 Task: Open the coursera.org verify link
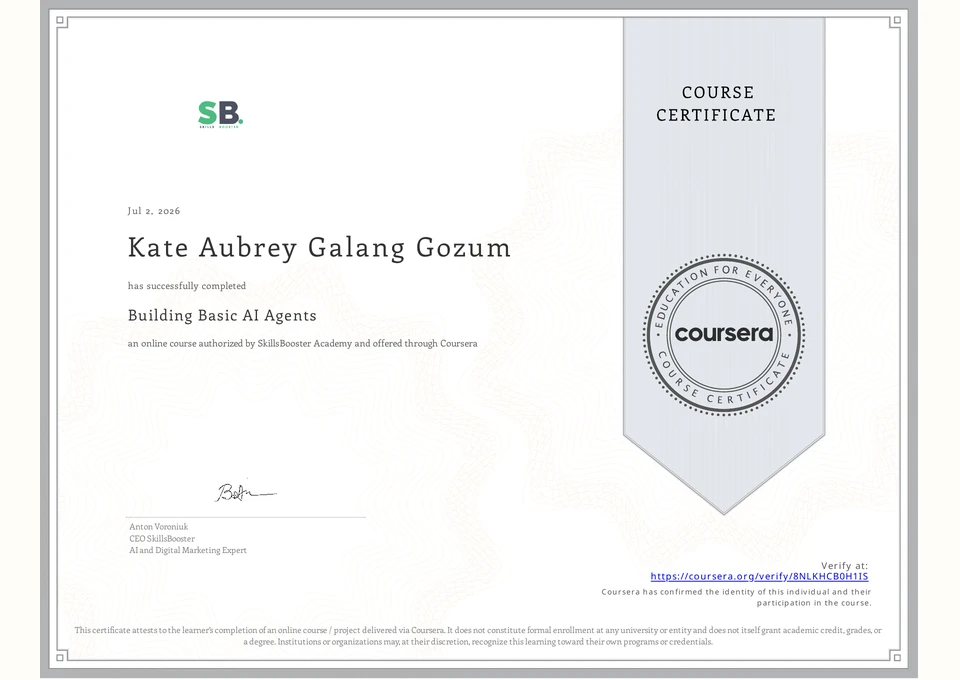(x=759, y=576)
